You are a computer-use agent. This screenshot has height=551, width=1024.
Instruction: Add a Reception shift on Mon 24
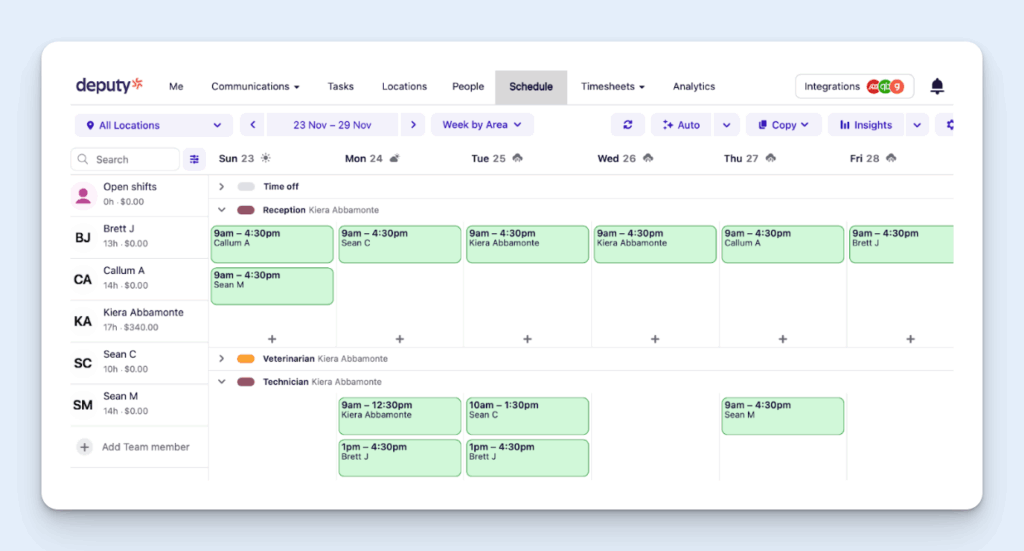400,339
